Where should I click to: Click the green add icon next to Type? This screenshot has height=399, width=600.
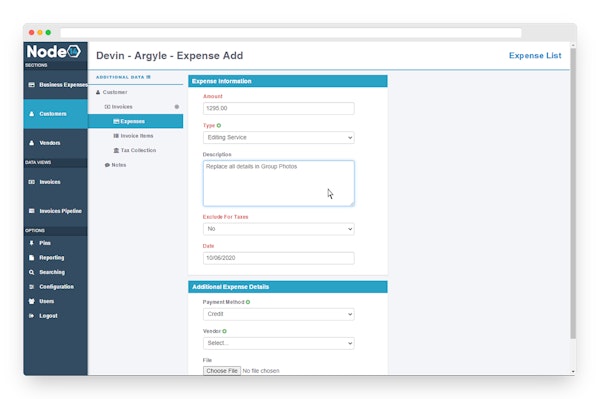219,125
